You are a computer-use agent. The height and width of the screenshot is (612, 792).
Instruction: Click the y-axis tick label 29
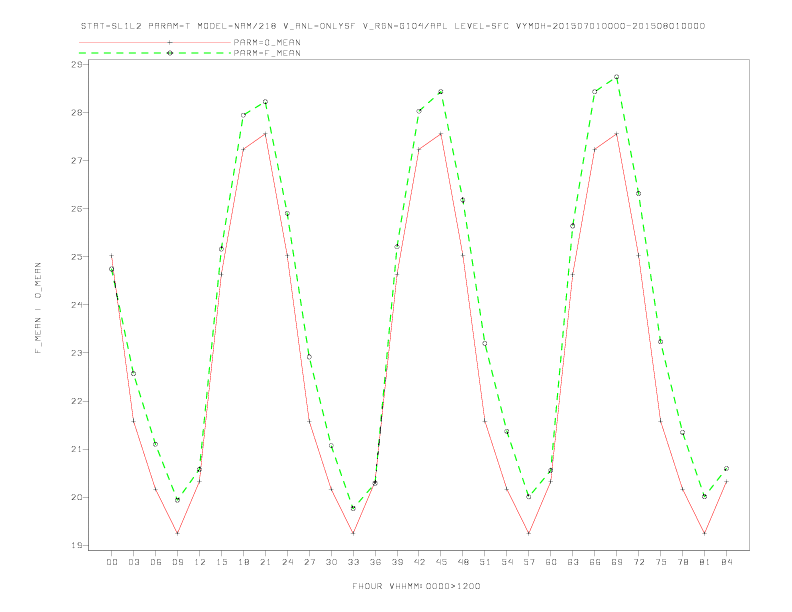[77, 64]
